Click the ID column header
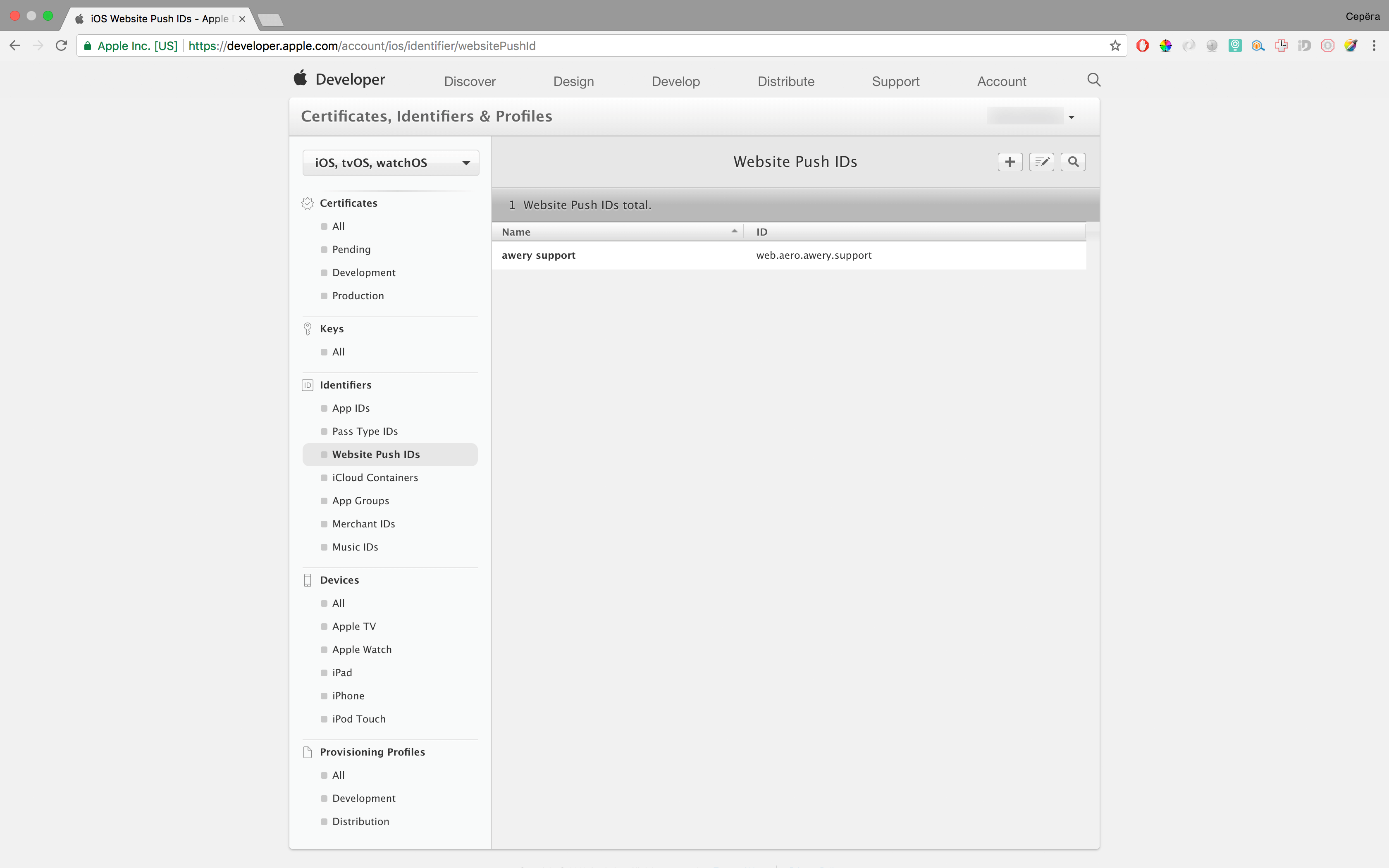Screen dimensions: 1389x868 pos(914,232)
